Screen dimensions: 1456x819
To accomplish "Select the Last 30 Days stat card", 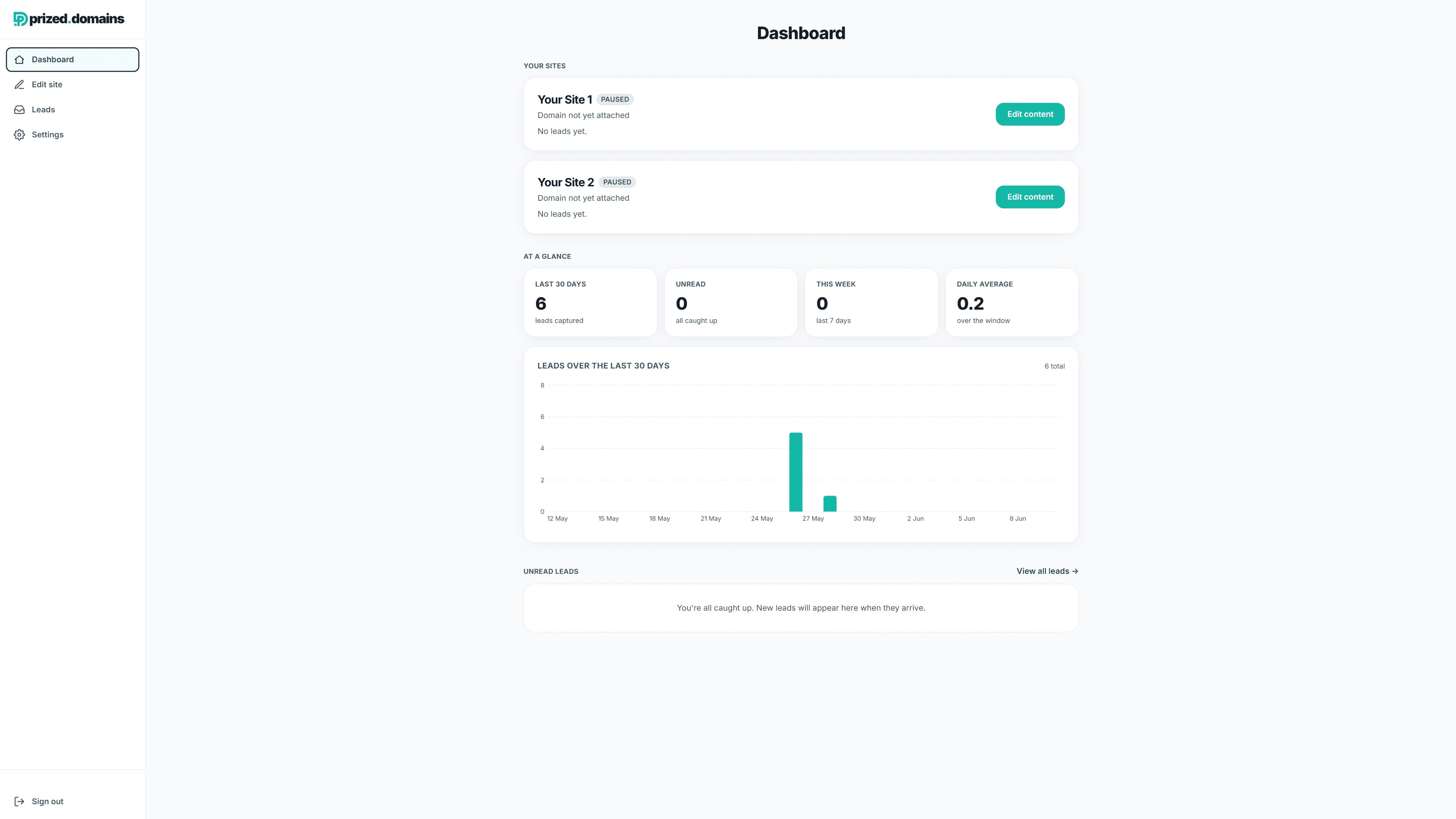I will 590,302.
